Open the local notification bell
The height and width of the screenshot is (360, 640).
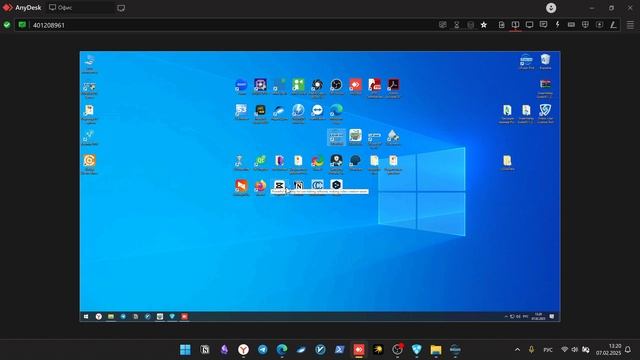(x=628, y=350)
